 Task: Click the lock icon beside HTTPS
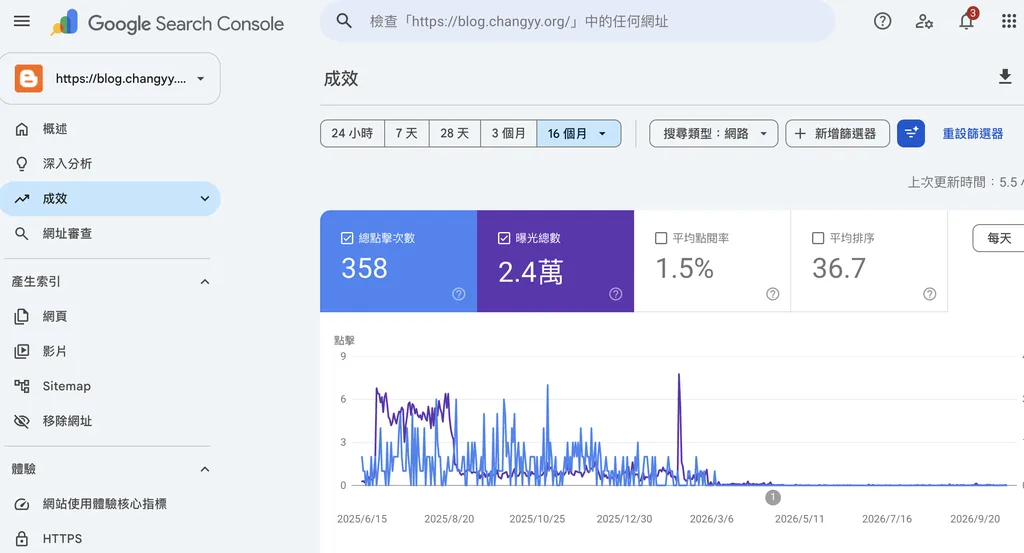tap(22, 539)
